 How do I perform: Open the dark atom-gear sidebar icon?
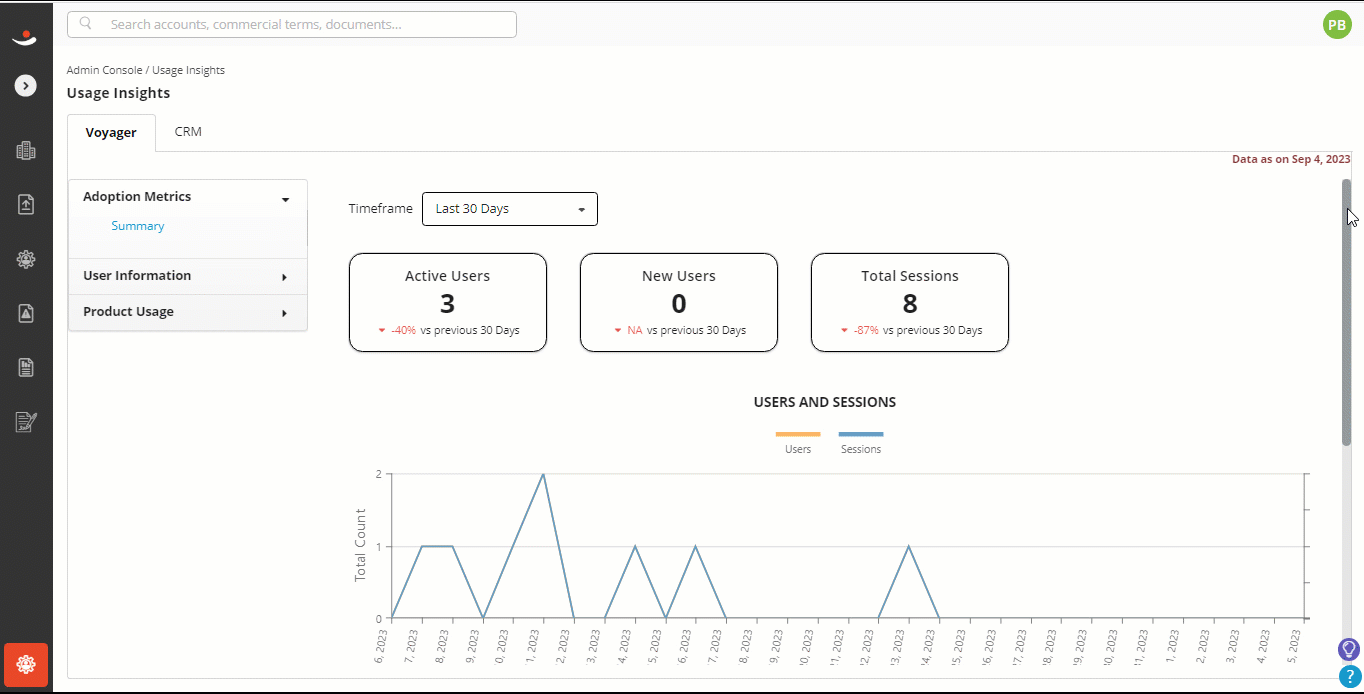coord(26,259)
